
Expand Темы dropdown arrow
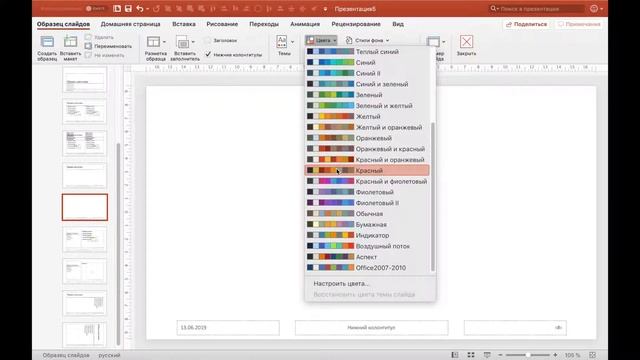292,42
